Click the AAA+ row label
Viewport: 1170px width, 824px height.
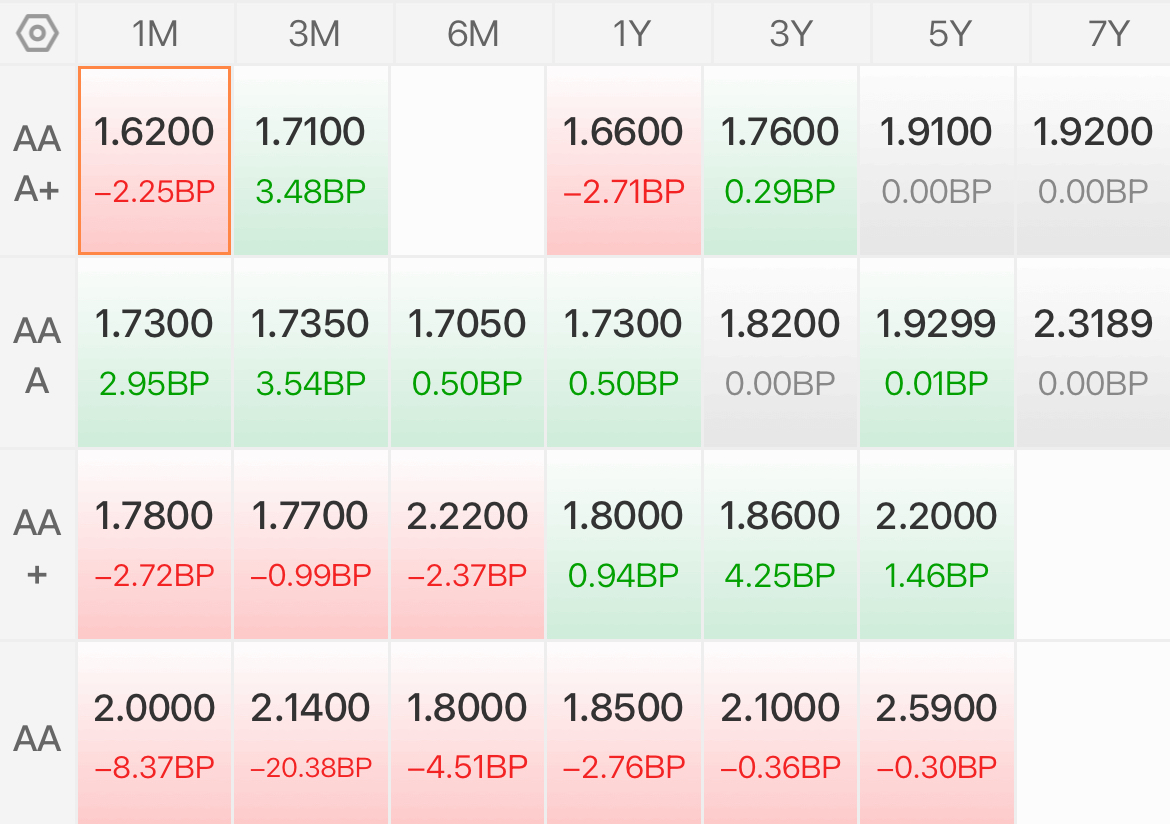coord(37,163)
